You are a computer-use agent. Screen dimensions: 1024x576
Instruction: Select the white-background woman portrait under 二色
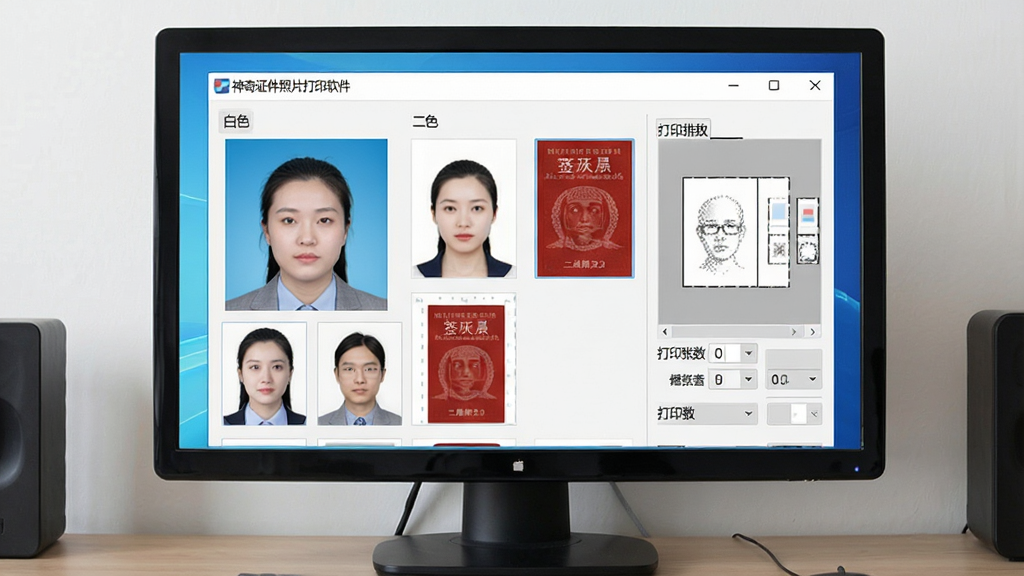464,208
